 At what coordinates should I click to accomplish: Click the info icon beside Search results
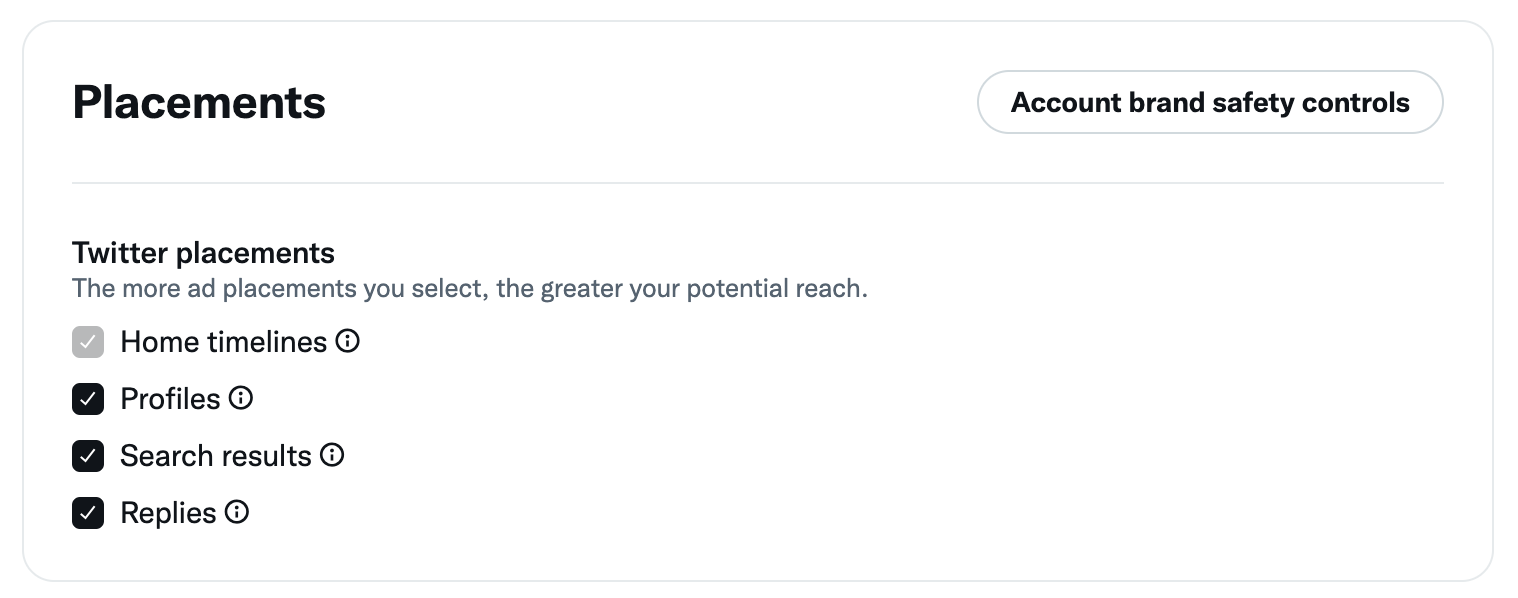click(332, 456)
